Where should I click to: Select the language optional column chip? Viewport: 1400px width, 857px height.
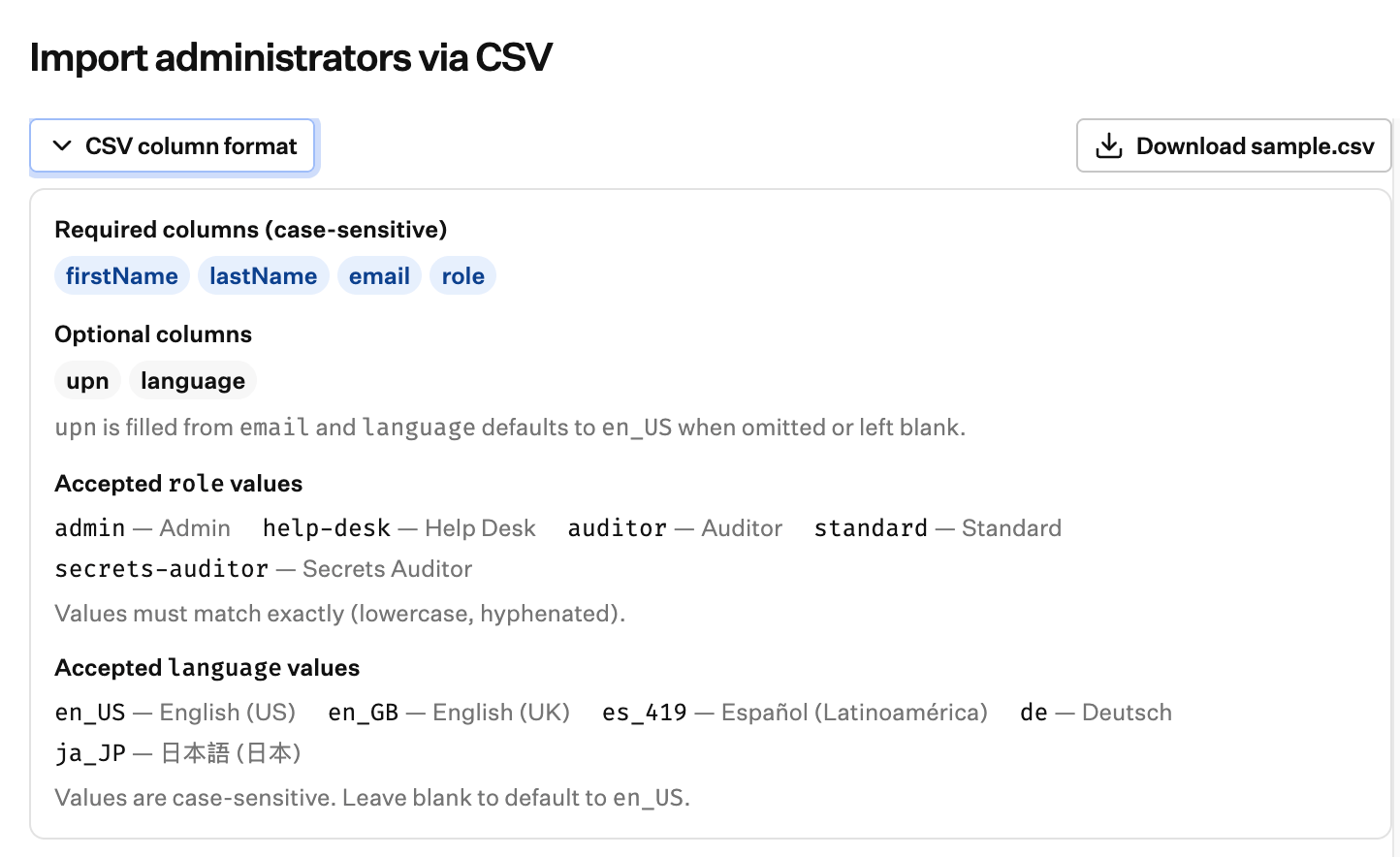coord(193,381)
